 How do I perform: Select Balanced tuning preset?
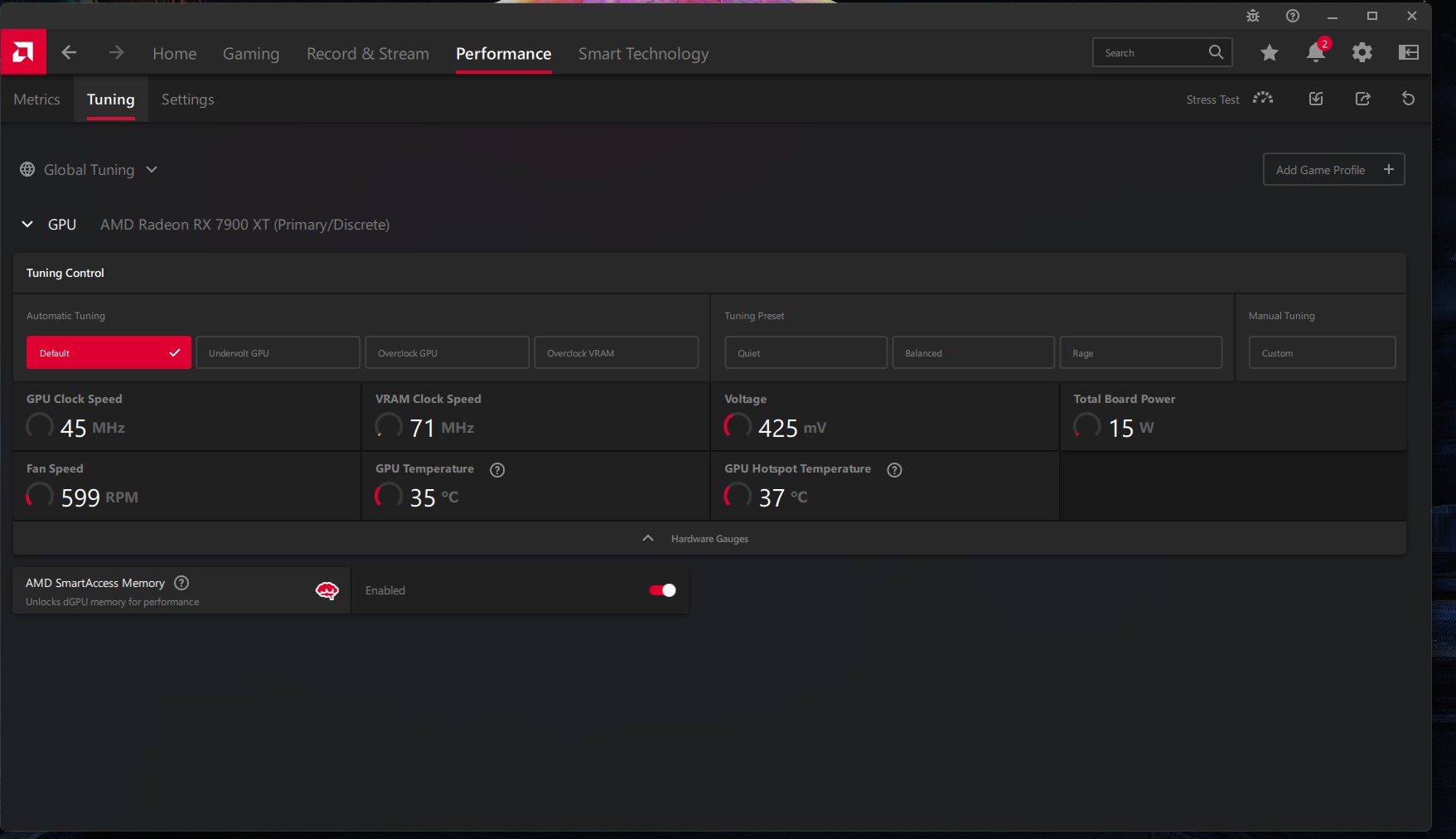[x=973, y=352]
